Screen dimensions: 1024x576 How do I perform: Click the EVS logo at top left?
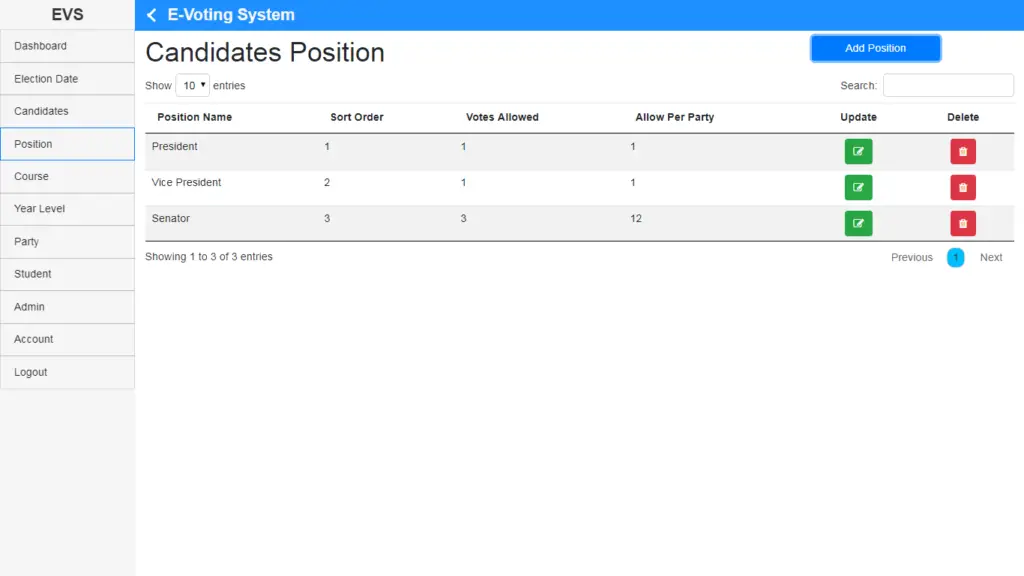click(67, 14)
